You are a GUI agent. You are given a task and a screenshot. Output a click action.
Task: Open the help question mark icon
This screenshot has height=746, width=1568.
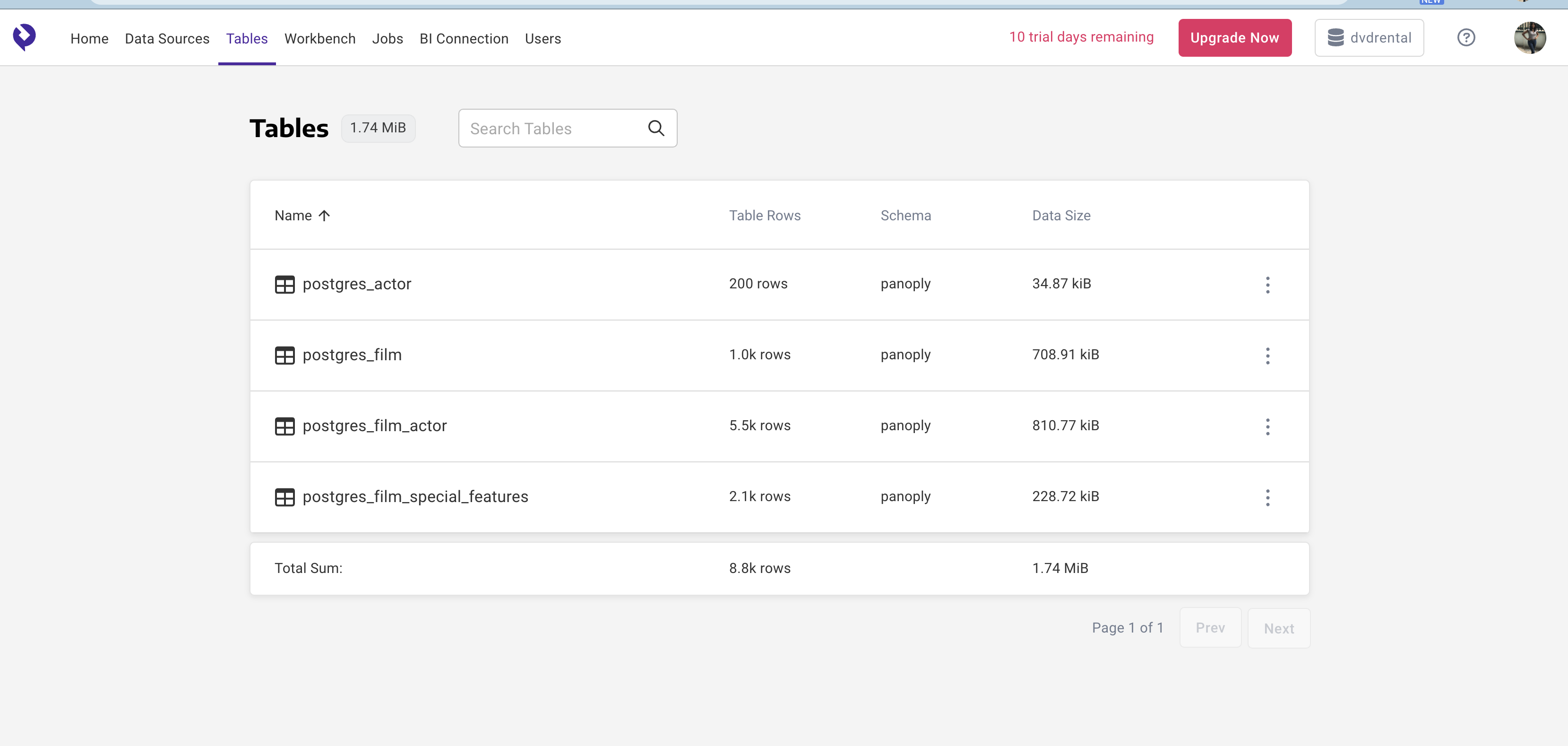(x=1466, y=38)
